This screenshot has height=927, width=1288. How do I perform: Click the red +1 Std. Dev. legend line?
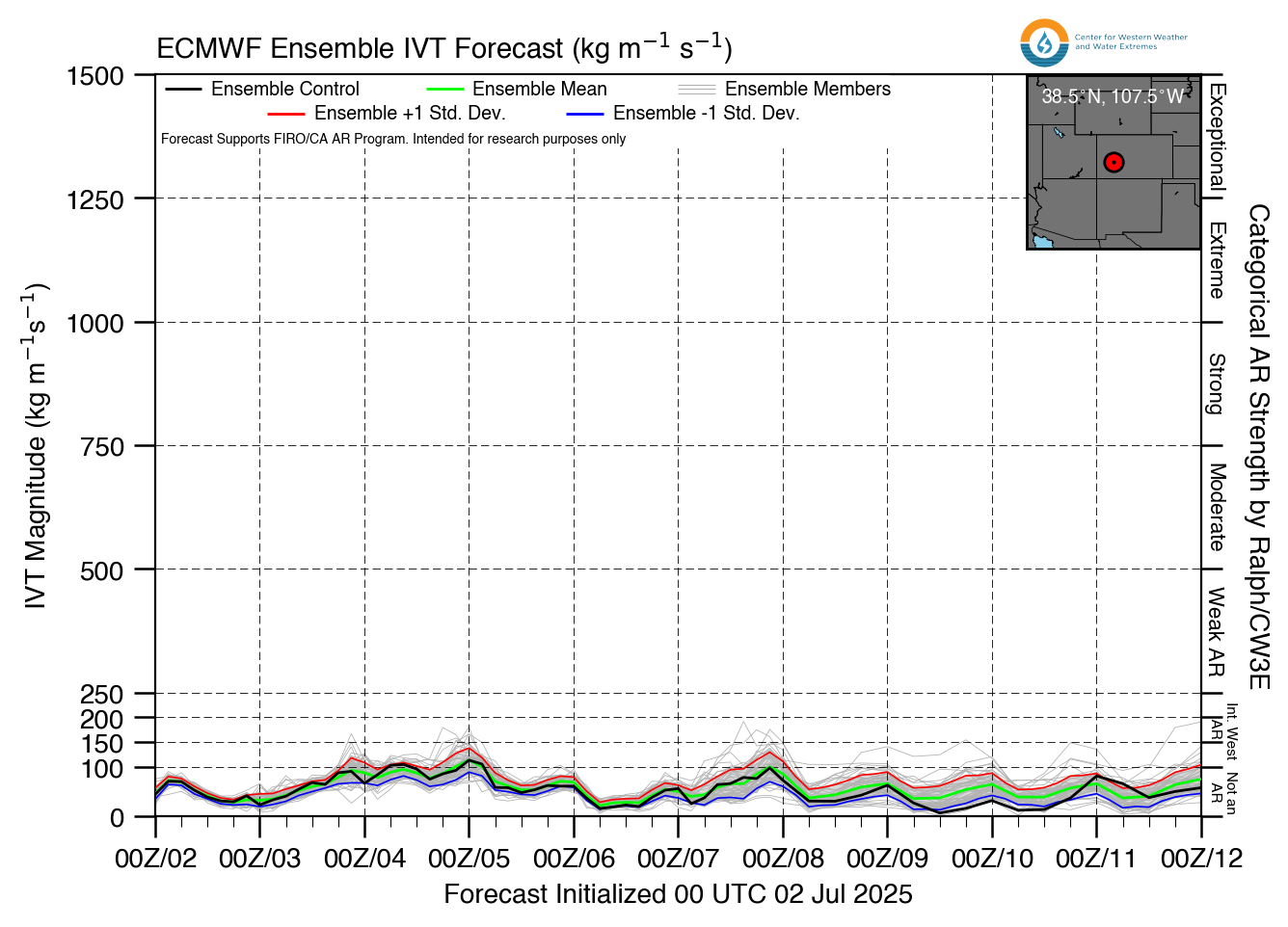point(286,114)
